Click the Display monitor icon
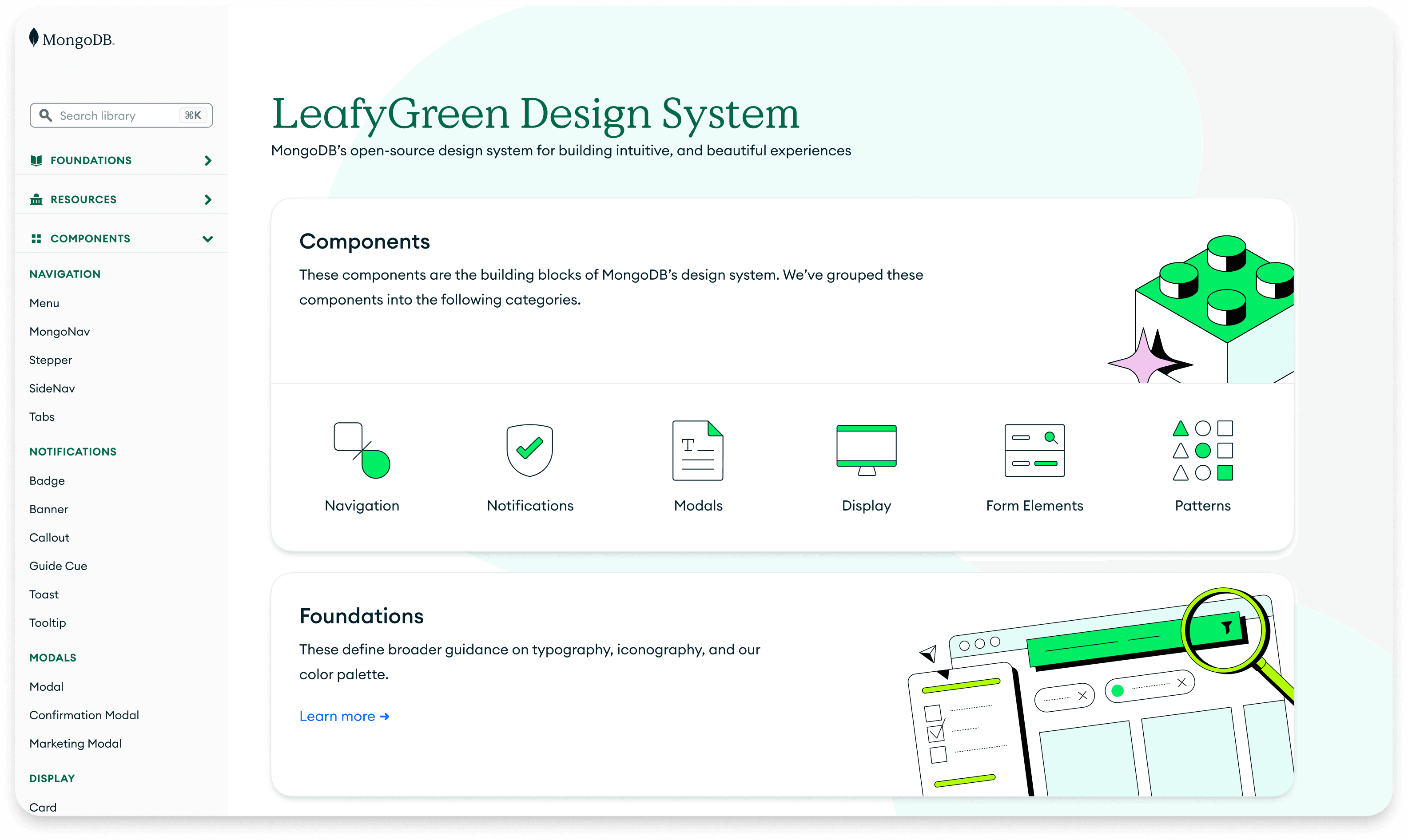This screenshot has height=840, width=1408. point(866,450)
